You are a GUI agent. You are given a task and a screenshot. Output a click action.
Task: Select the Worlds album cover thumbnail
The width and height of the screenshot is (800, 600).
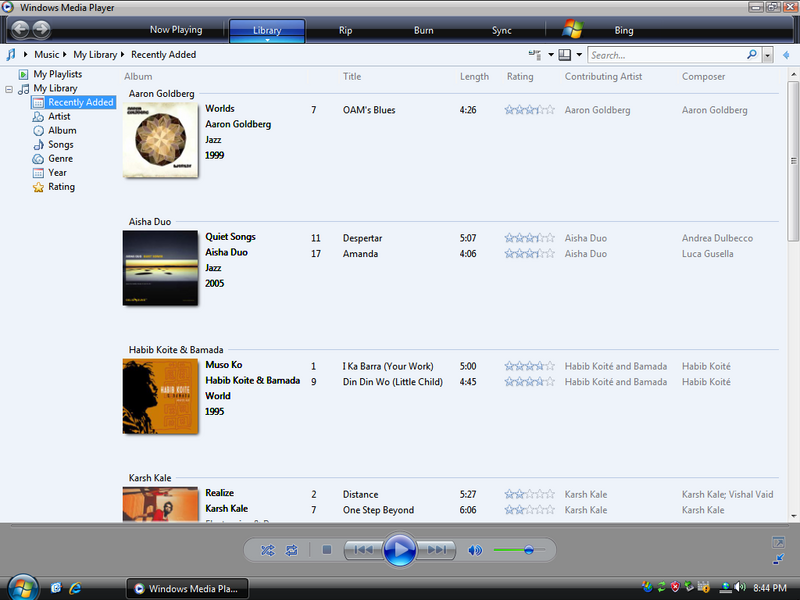click(x=160, y=140)
